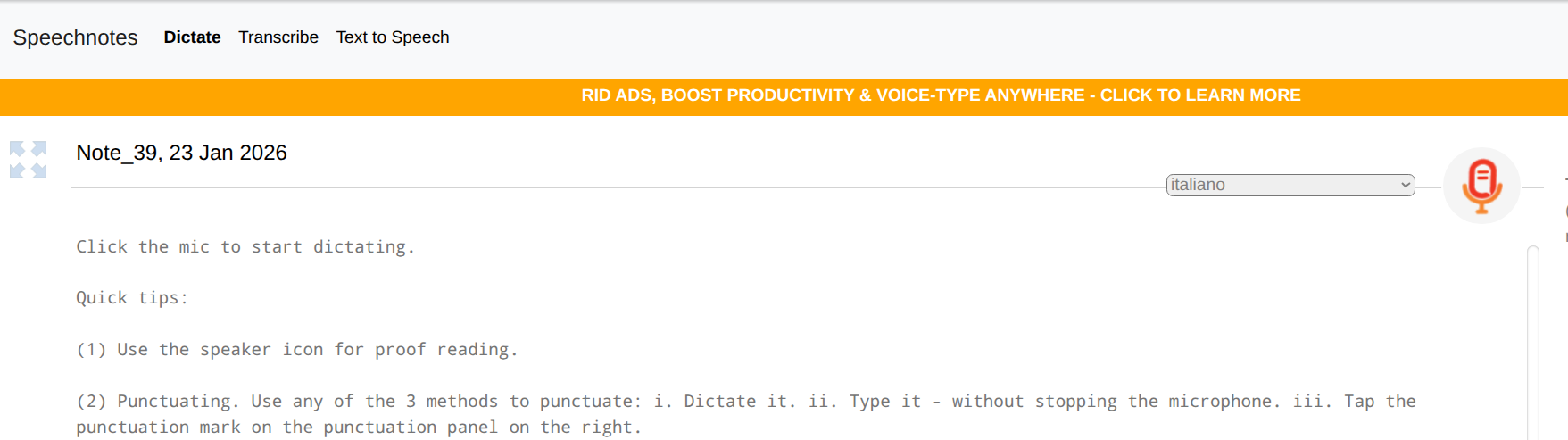The height and width of the screenshot is (440, 1568).
Task: Start dictation with the red microphone icon
Action: (1481, 186)
